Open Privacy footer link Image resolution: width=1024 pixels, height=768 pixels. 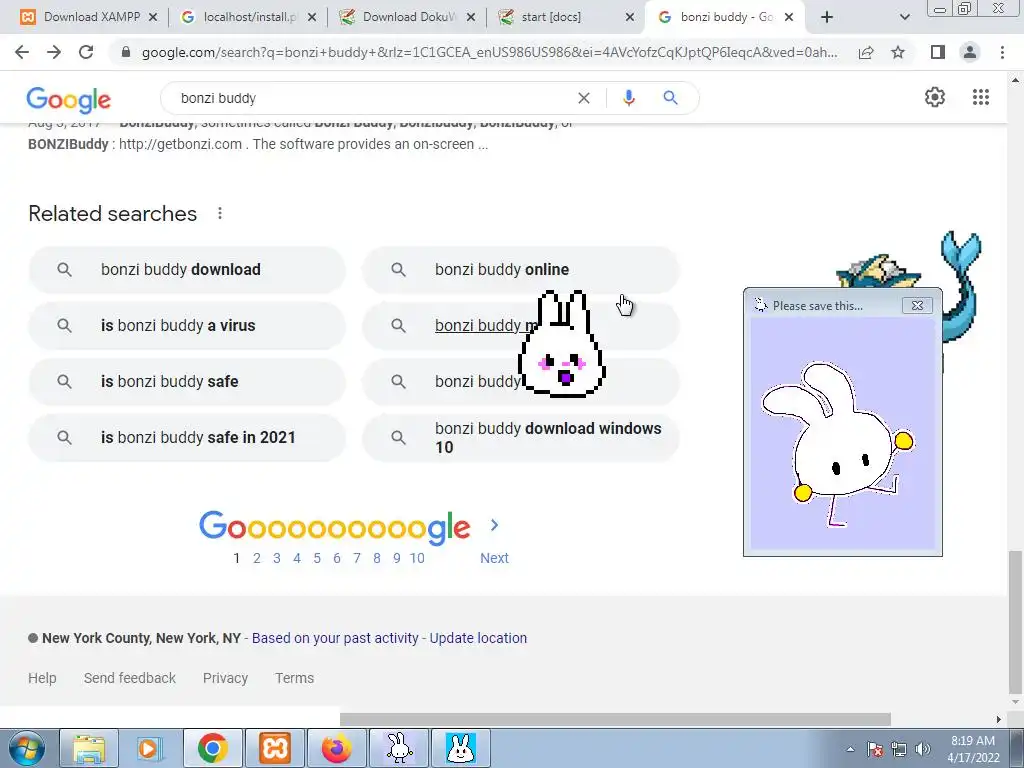(225, 678)
